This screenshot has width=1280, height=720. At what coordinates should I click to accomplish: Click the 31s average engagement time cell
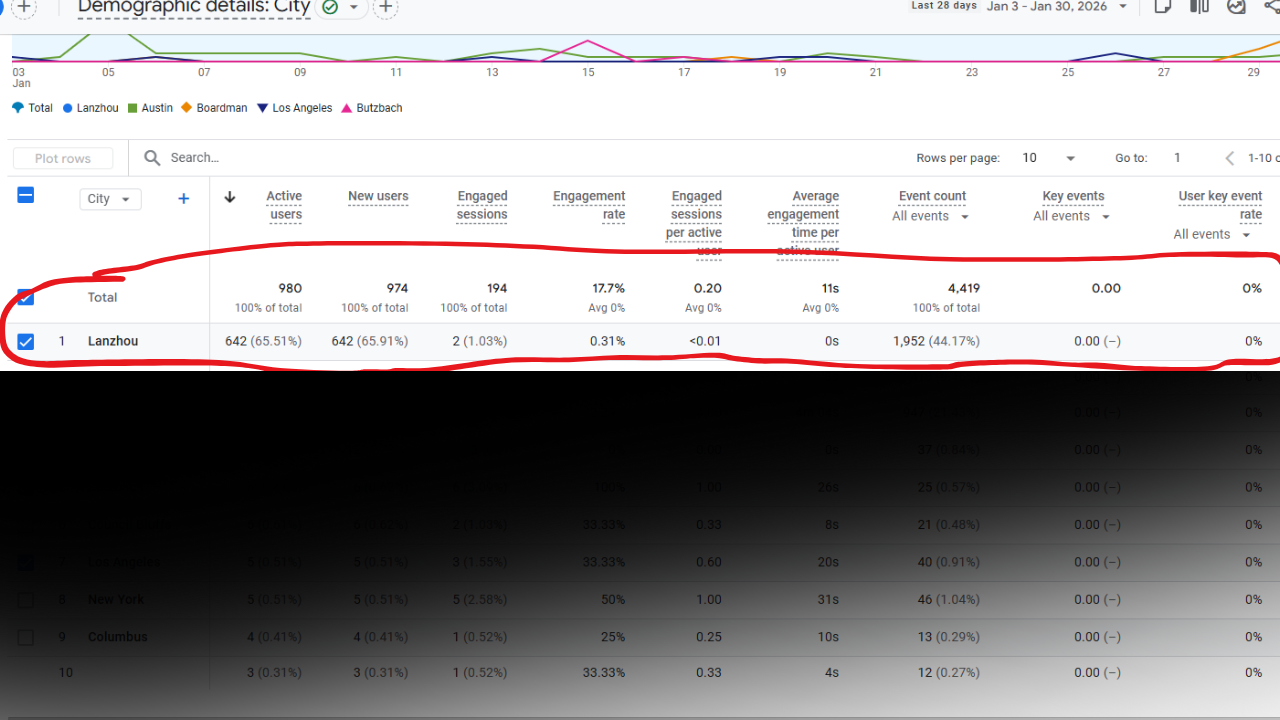pyautogui.click(x=830, y=600)
